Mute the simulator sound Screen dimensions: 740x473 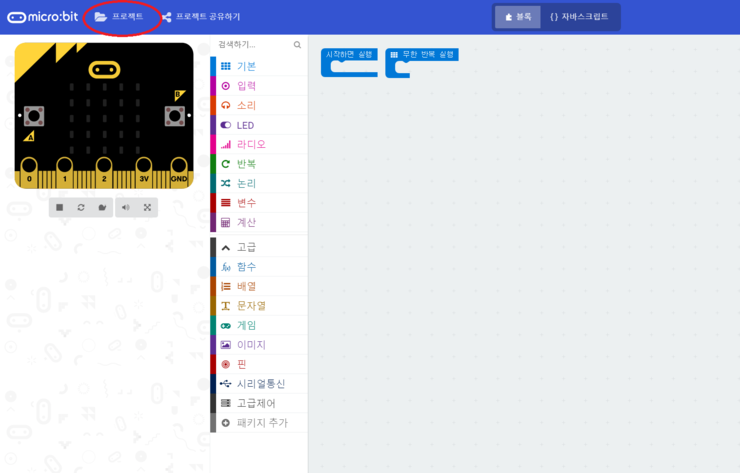pos(126,207)
